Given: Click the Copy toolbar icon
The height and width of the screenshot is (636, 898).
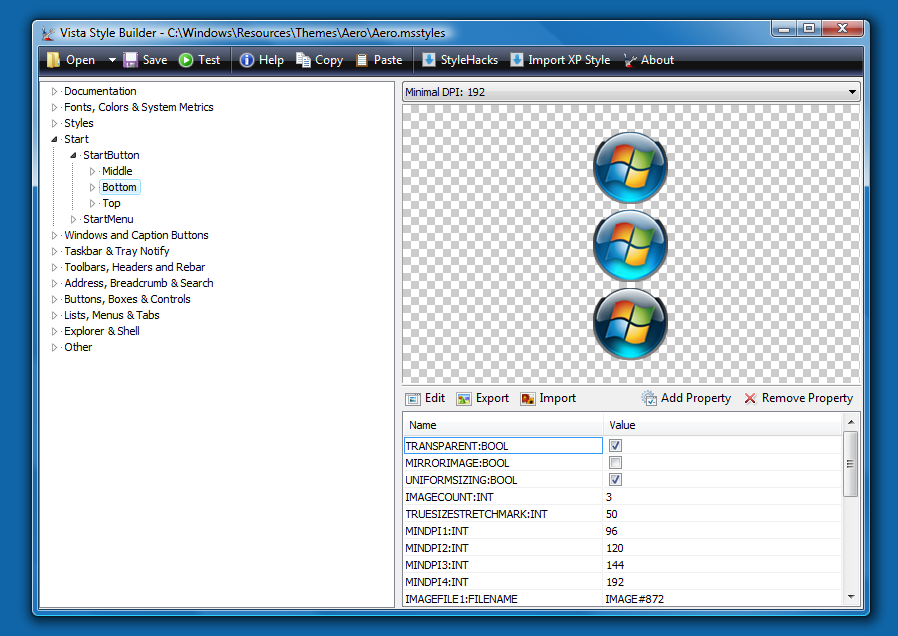Looking at the screenshot, I should click(x=303, y=60).
